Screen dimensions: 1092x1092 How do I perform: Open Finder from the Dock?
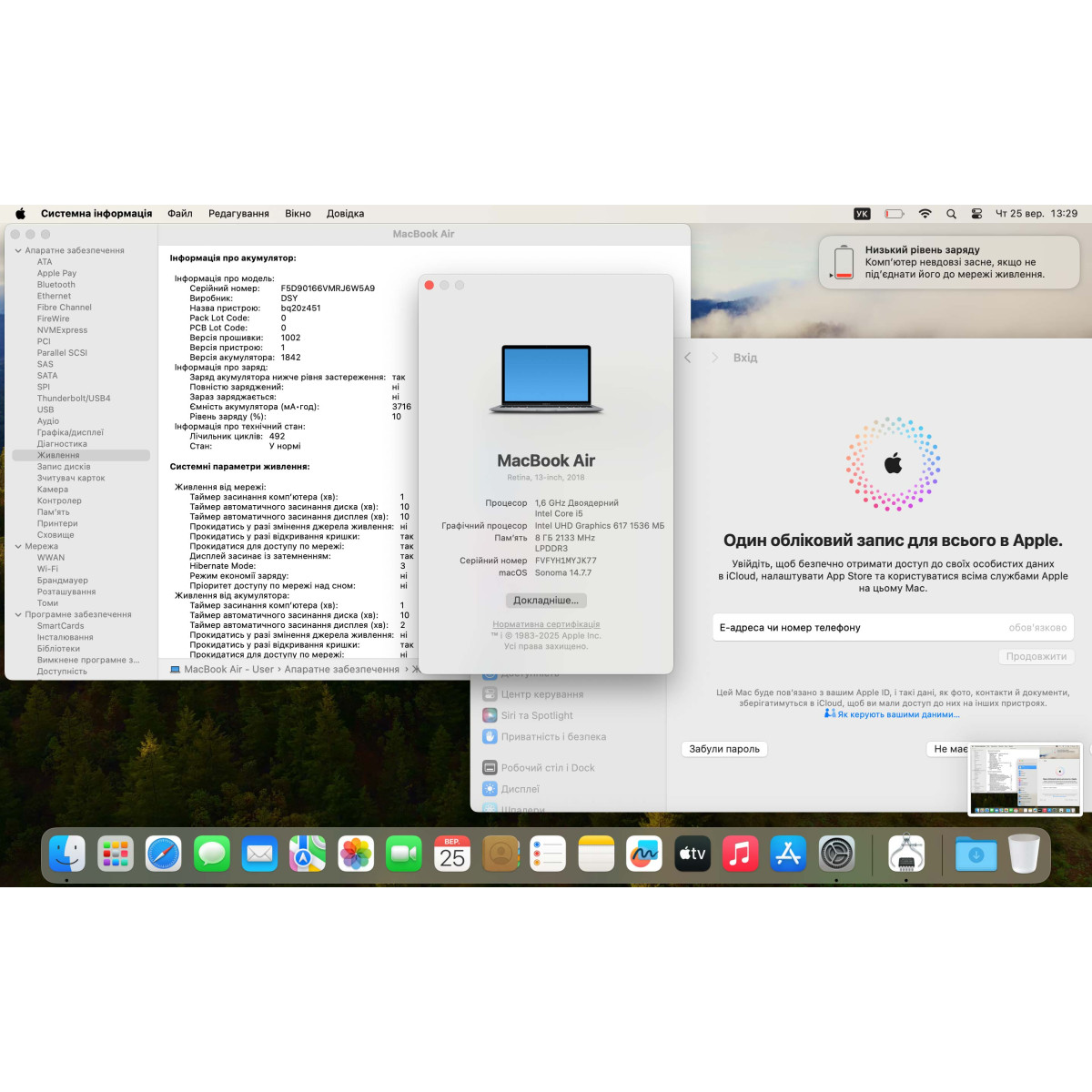pyautogui.click(x=67, y=854)
